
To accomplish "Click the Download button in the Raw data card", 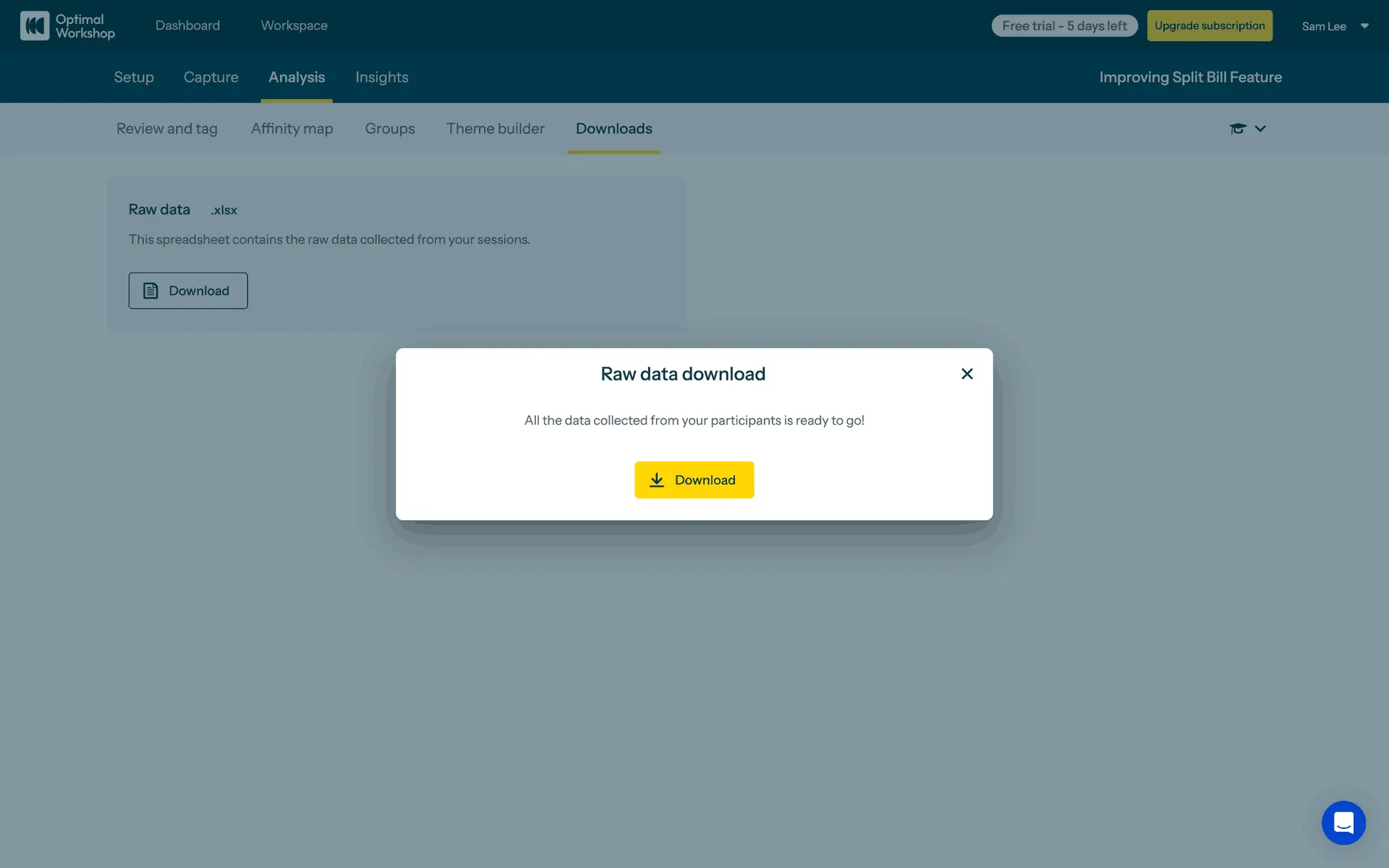I will 188,291.
